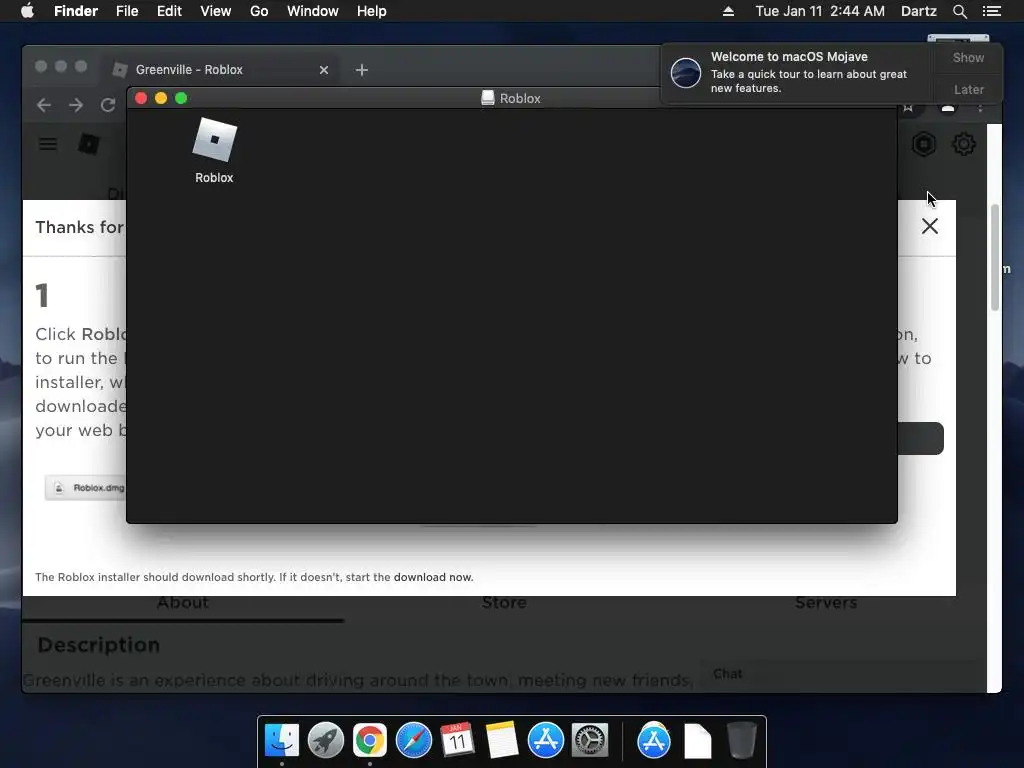Open the Trash in the Dock
This screenshot has width=1024, height=768.
point(742,741)
